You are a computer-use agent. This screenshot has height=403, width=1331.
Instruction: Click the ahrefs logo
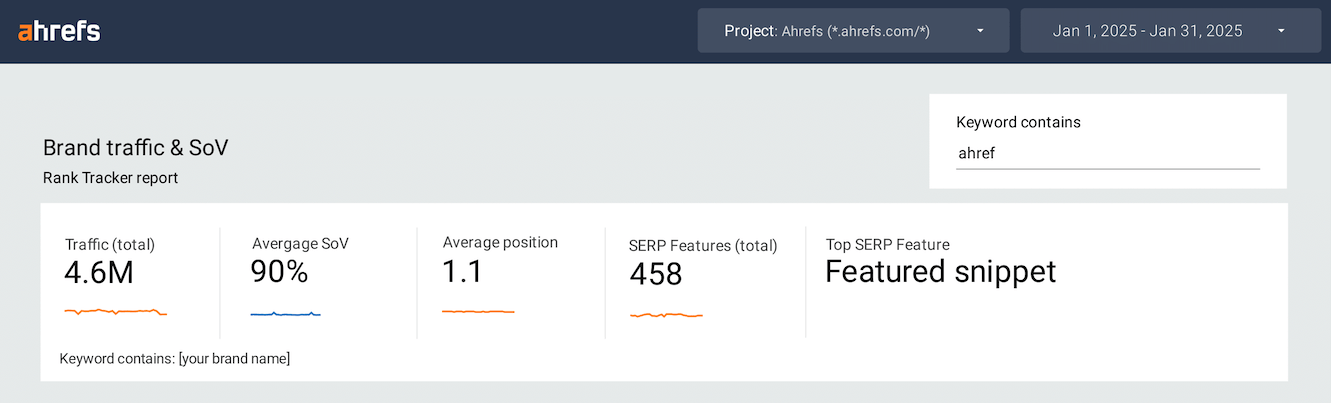pyautogui.click(x=59, y=31)
